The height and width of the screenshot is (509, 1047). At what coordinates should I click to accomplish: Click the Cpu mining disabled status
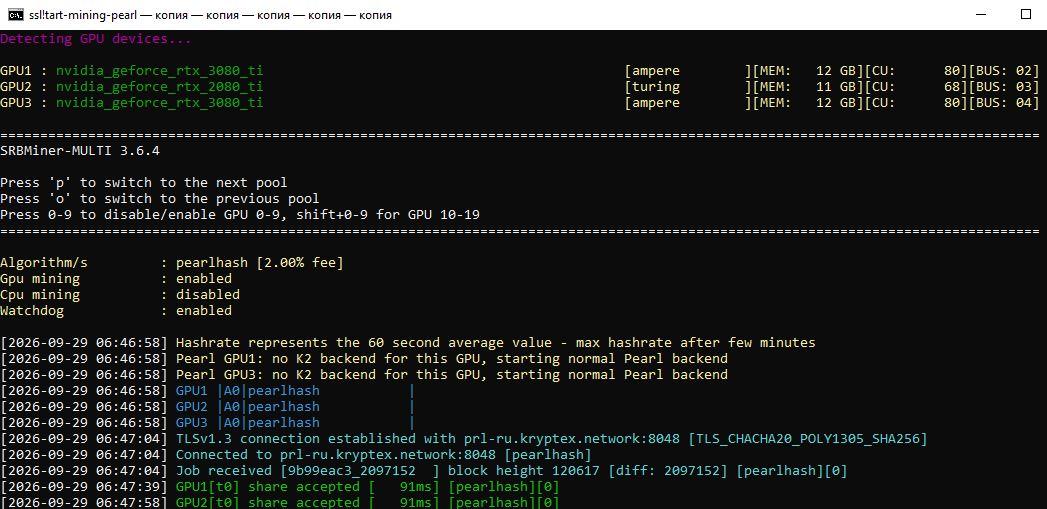208,295
